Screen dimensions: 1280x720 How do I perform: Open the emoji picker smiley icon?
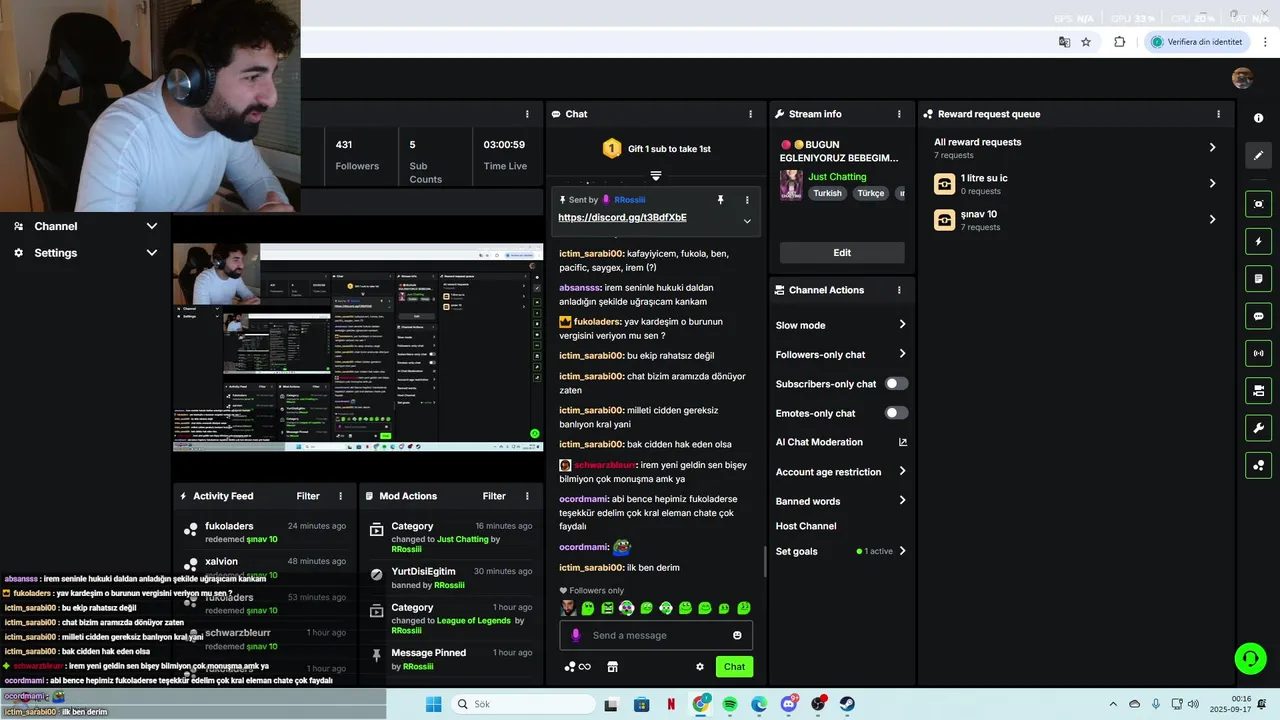coord(737,635)
